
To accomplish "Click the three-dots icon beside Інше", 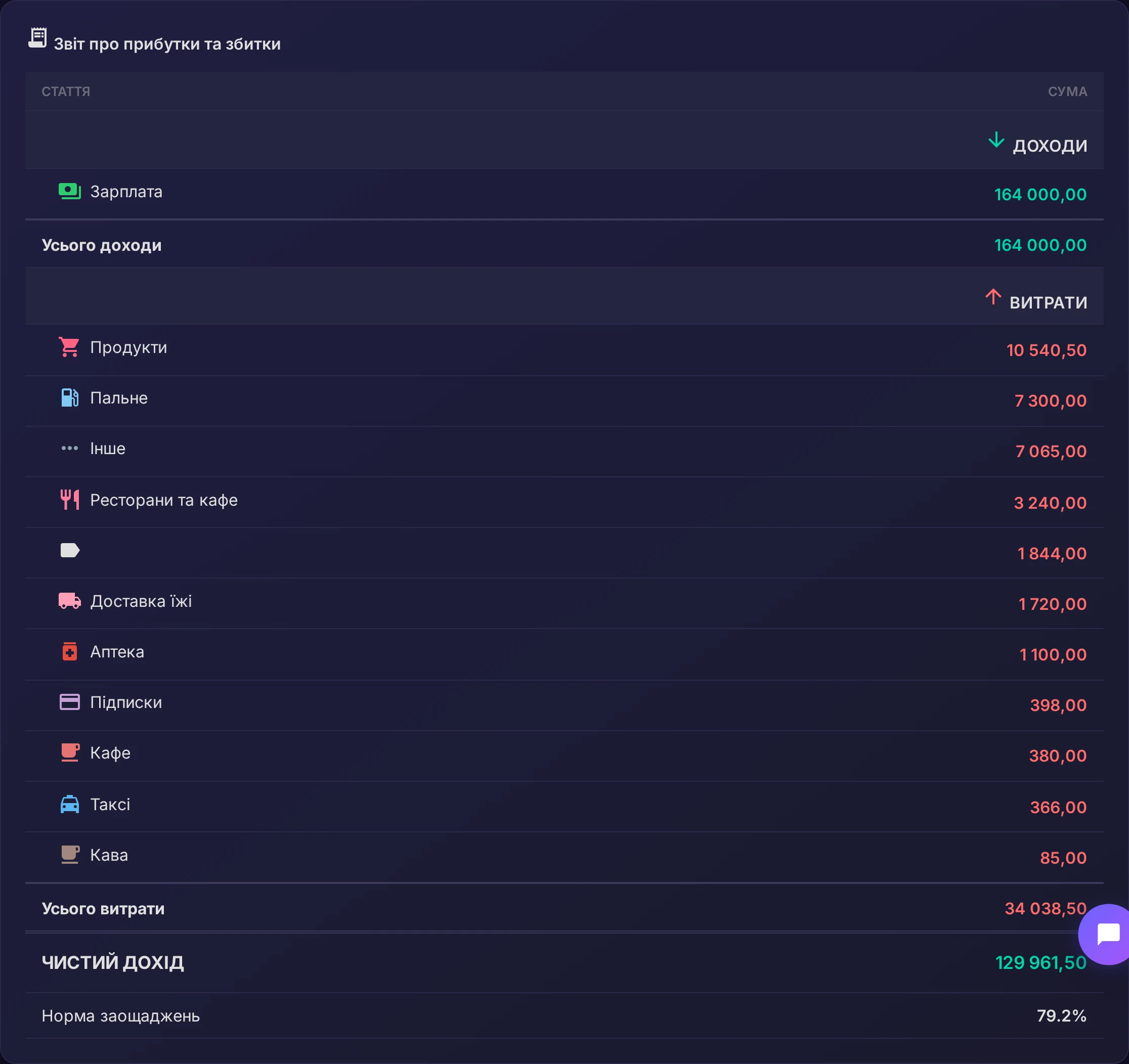I will [x=69, y=448].
